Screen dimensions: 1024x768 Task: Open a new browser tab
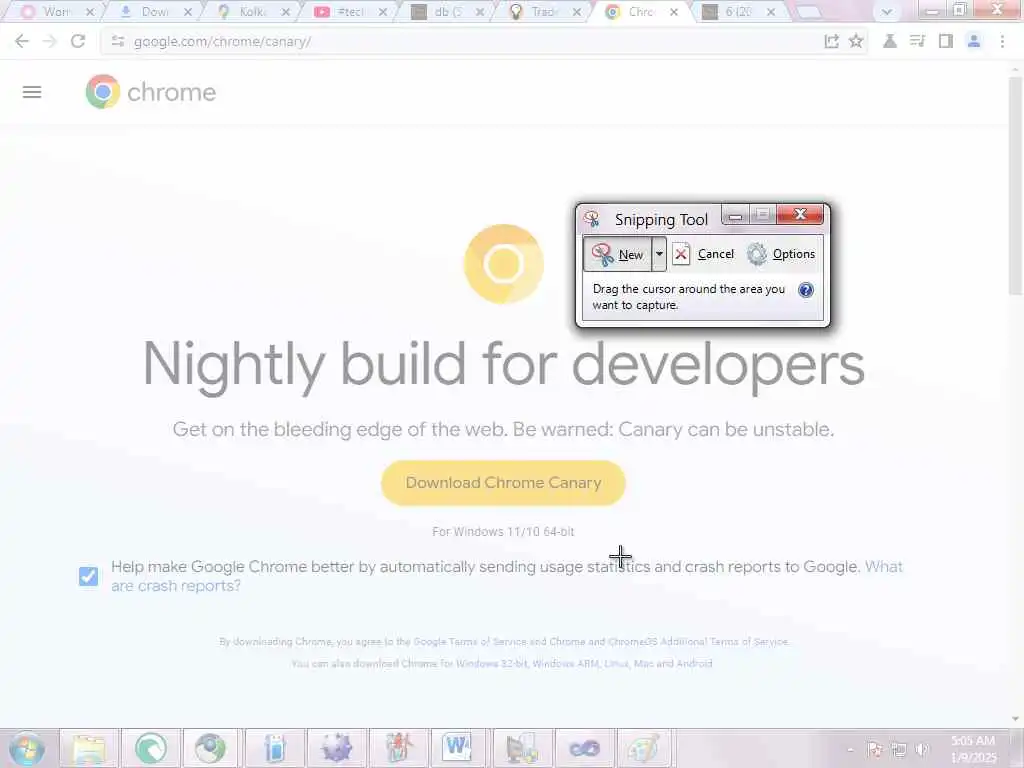(808, 12)
